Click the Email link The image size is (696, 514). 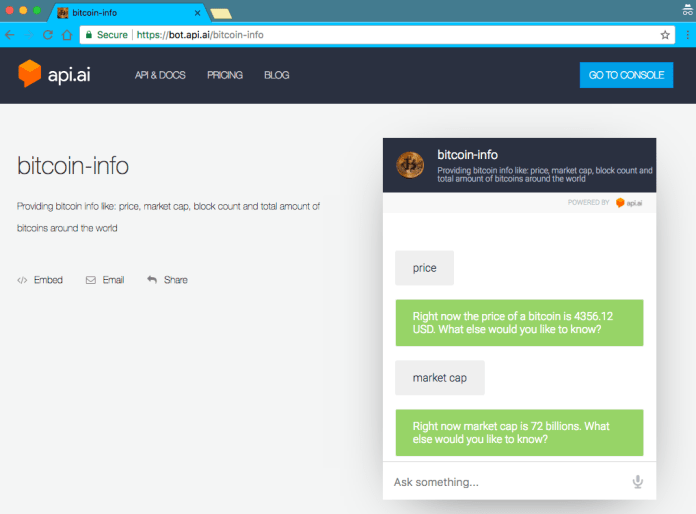click(105, 280)
